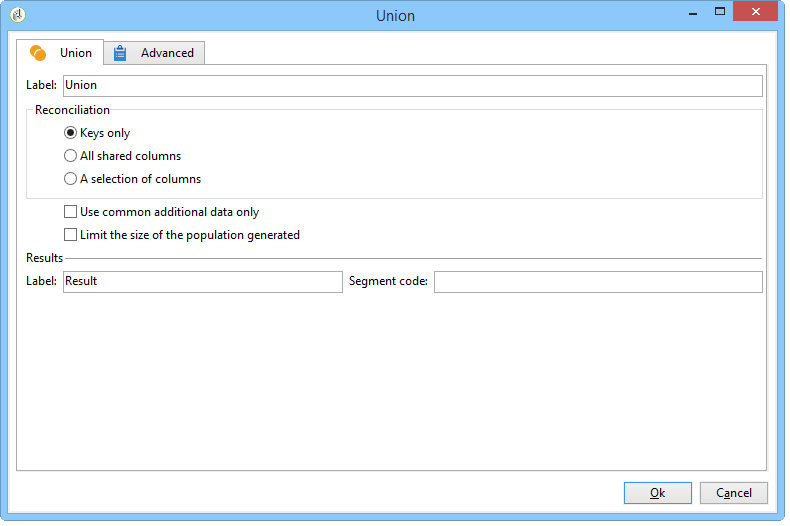The width and height of the screenshot is (790, 526).
Task: Click the application icon in title bar
Action: [x=18, y=15]
